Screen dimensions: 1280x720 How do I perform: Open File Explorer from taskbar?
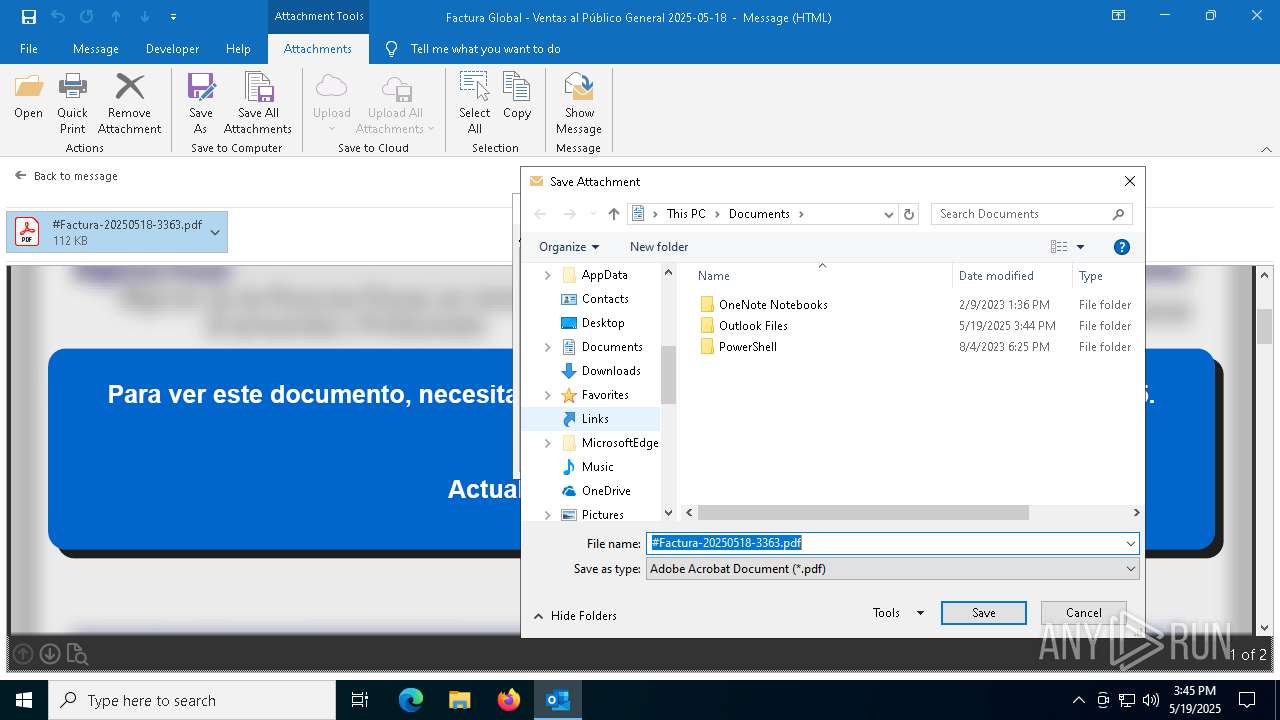click(x=460, y=700)
